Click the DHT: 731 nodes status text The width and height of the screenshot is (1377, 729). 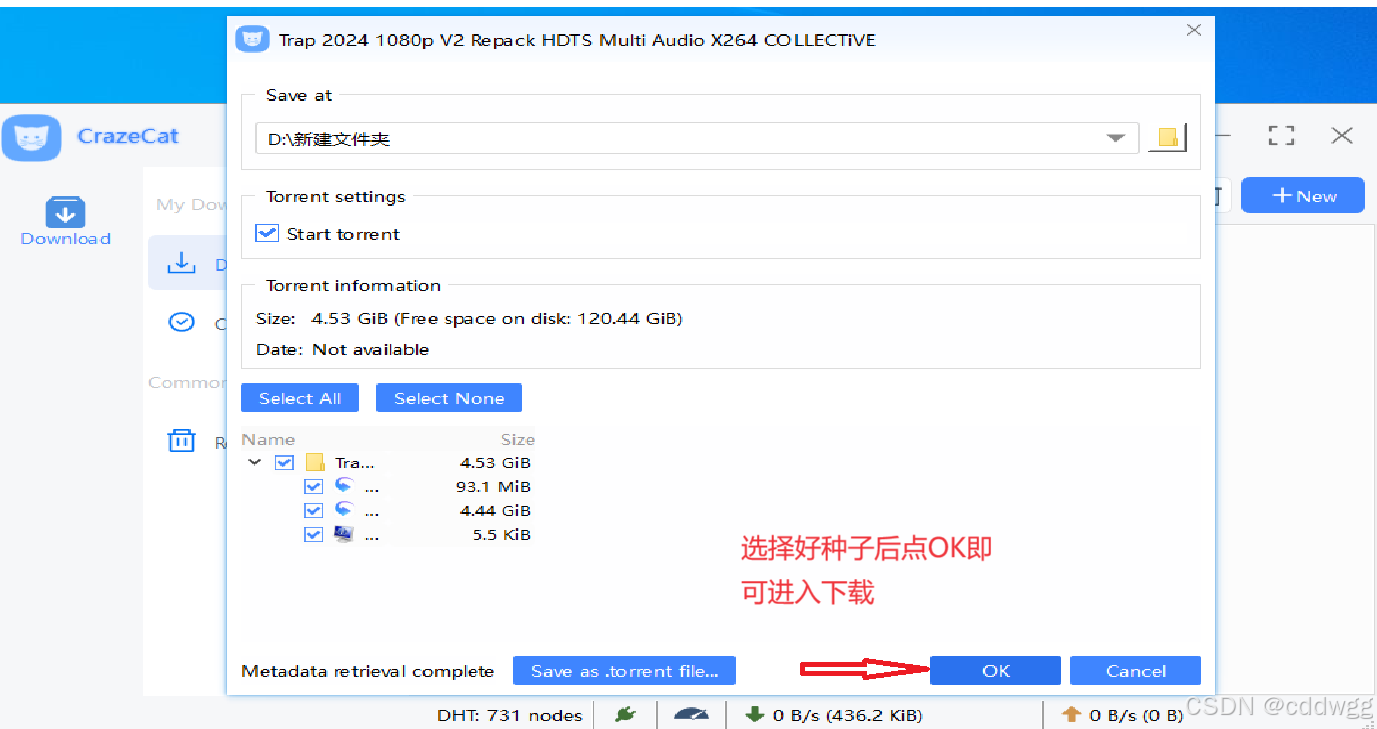(509, 715)
